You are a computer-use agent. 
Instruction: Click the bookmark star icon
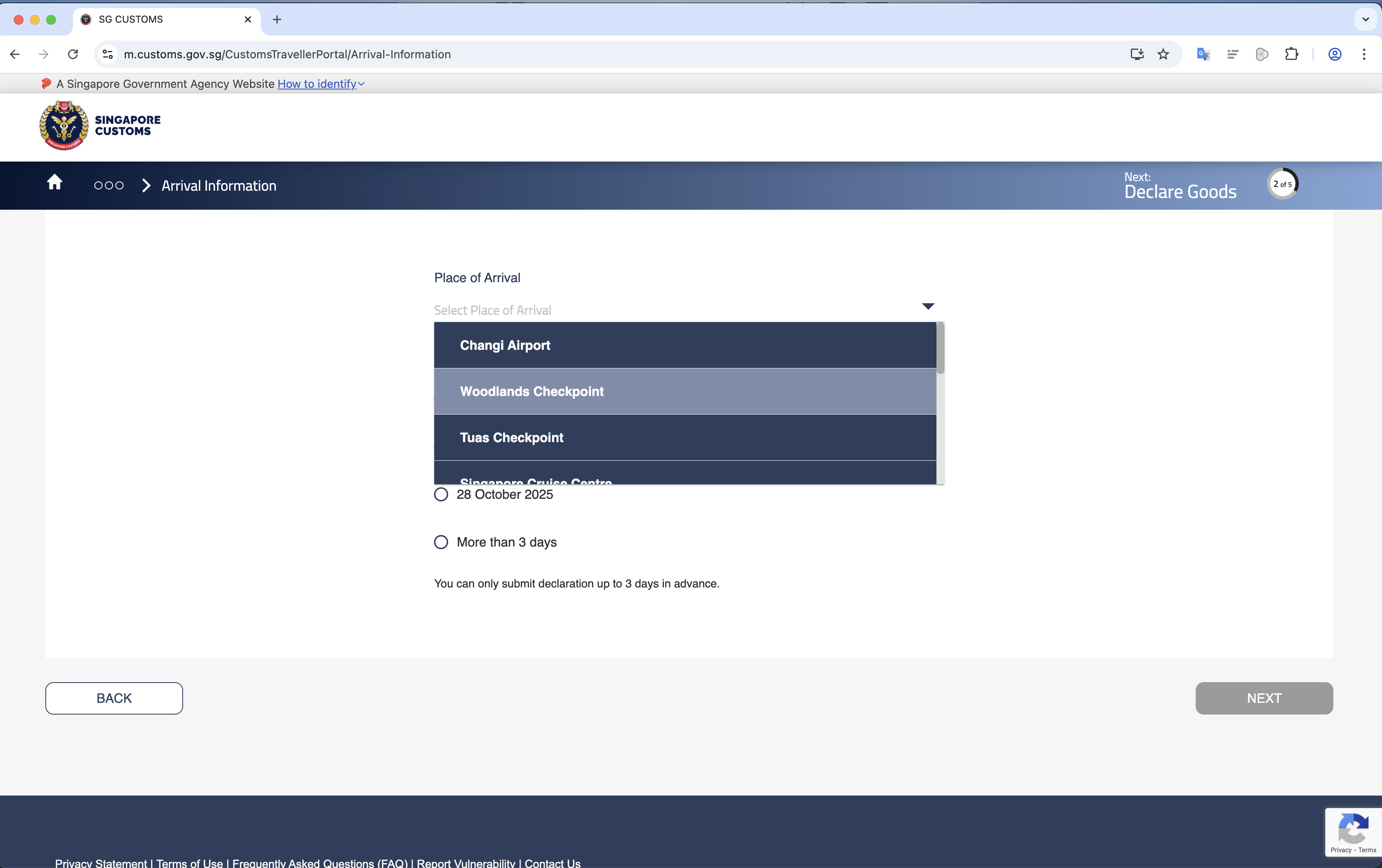1163,54
